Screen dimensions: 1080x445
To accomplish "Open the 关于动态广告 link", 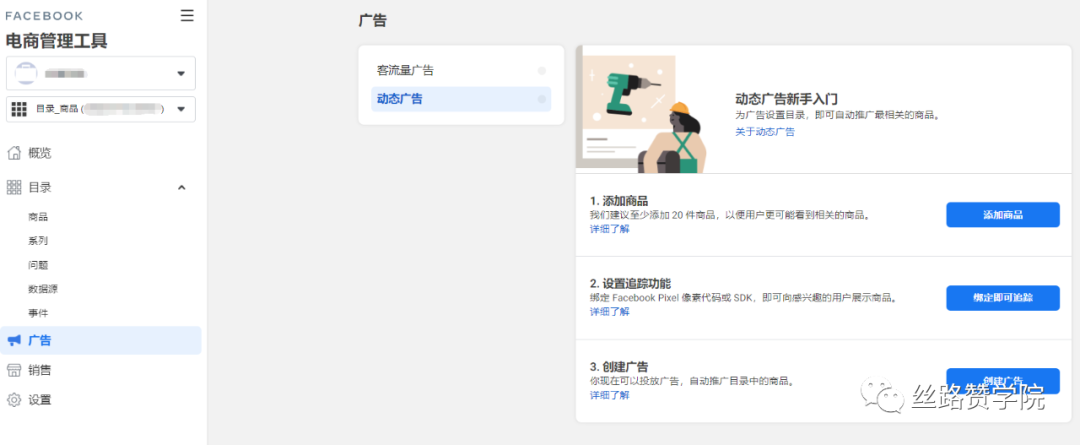I will (x=765, y=132).
